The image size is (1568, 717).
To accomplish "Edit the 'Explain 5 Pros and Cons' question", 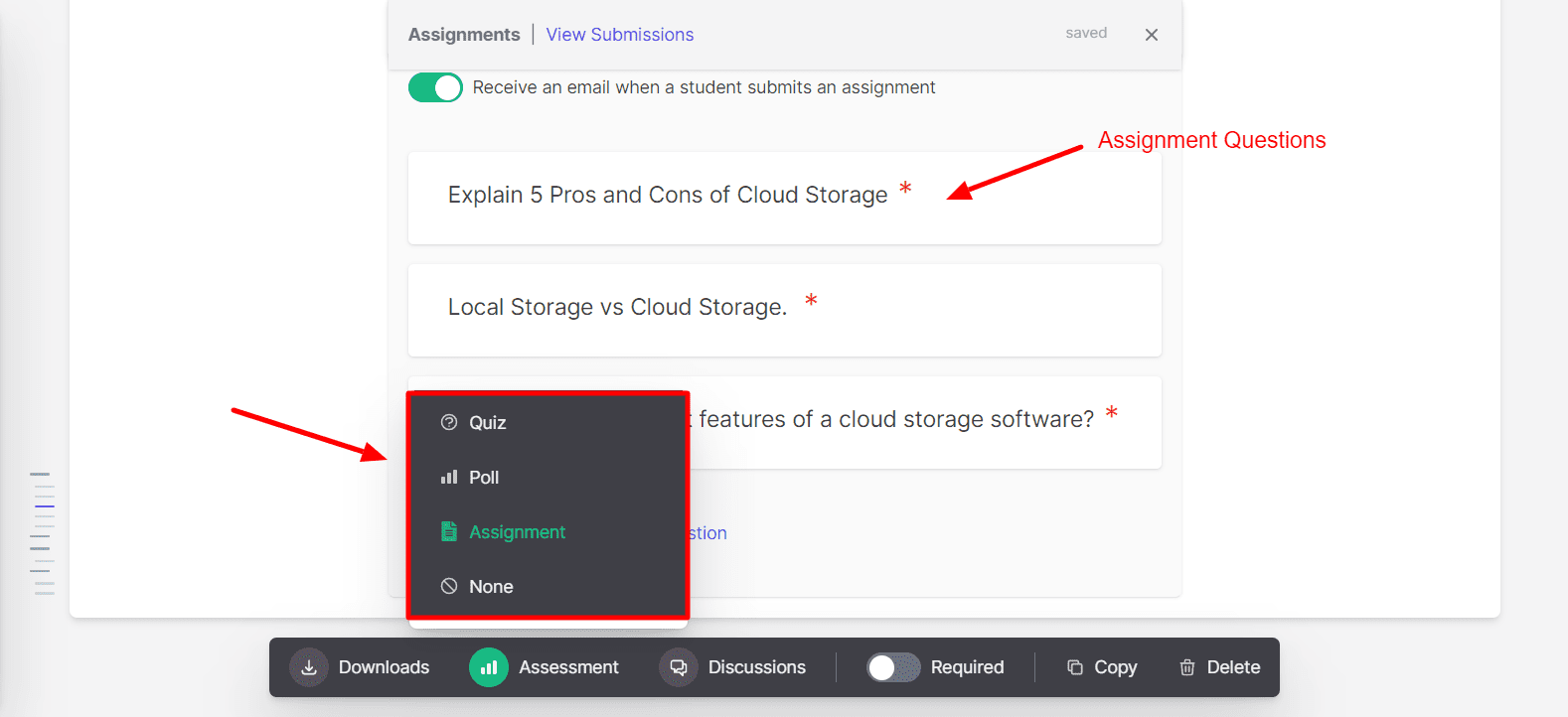I will pyautogui.click(x=667, y=196).
